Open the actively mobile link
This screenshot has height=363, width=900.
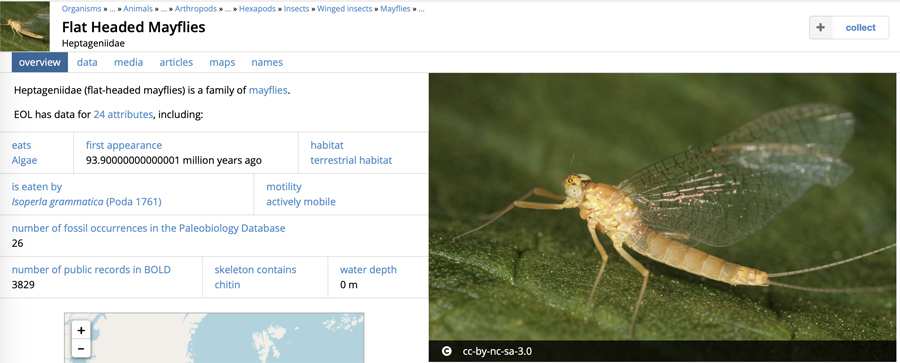(301, 202)
